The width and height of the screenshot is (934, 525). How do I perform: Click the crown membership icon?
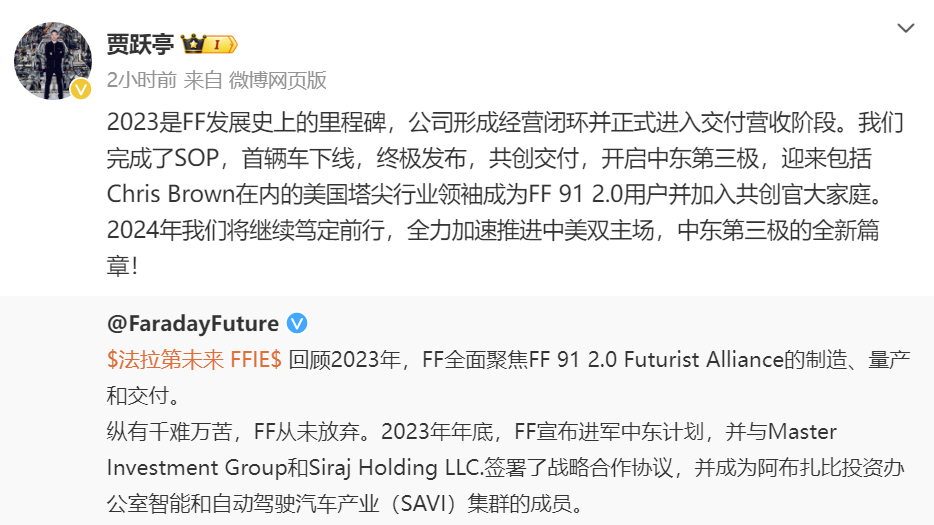[193, 44]
